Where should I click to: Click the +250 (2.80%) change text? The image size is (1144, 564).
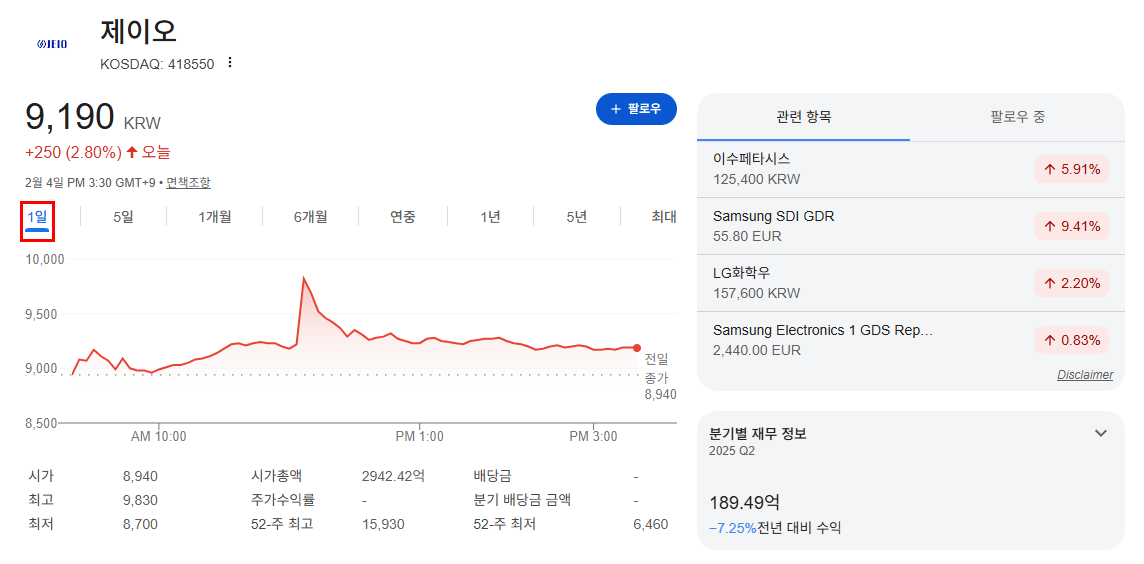click(73, 152)
